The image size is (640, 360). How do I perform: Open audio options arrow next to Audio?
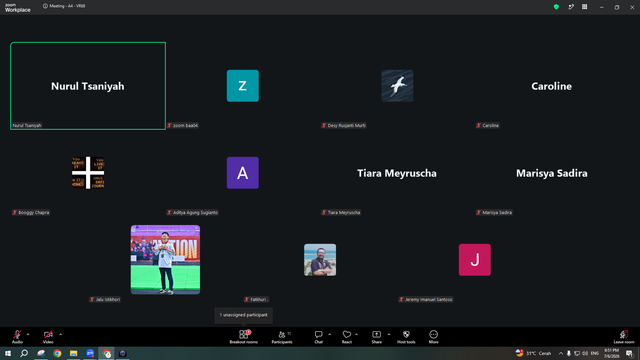(x=28, y=334)
